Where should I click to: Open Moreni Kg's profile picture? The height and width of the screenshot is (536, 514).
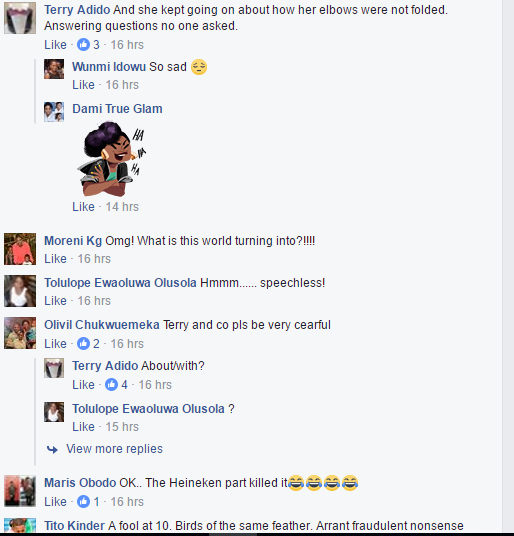click(x=20, y=249)
